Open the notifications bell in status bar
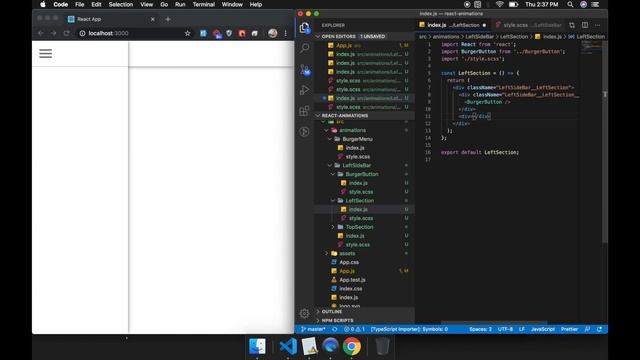 click(x=599, y=329)
